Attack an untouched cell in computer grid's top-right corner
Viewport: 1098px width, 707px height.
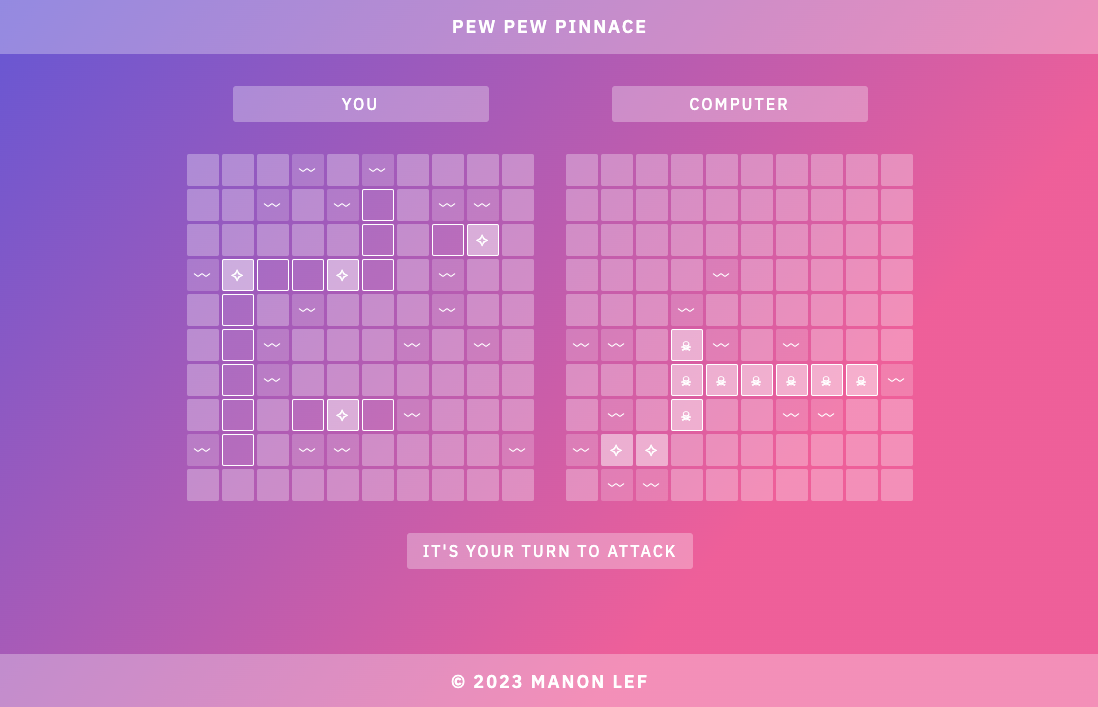coord(897,169)
